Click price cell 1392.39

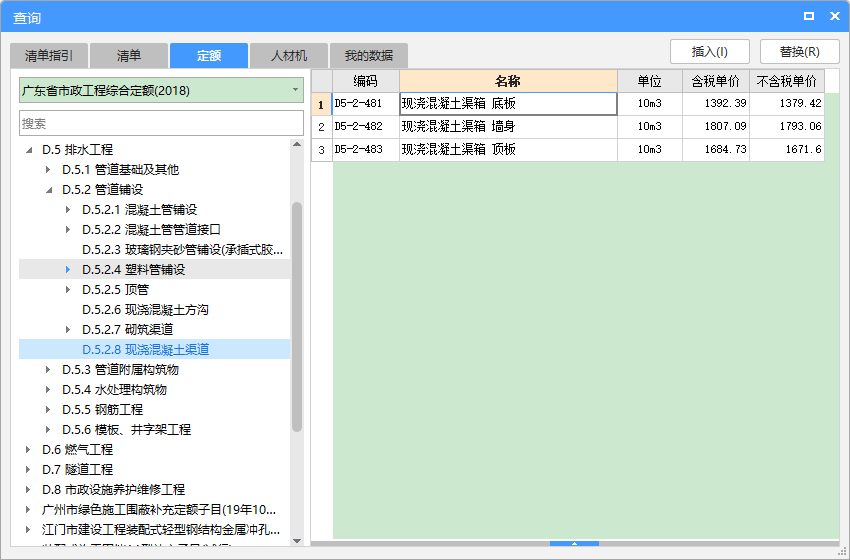coord(716,104)
